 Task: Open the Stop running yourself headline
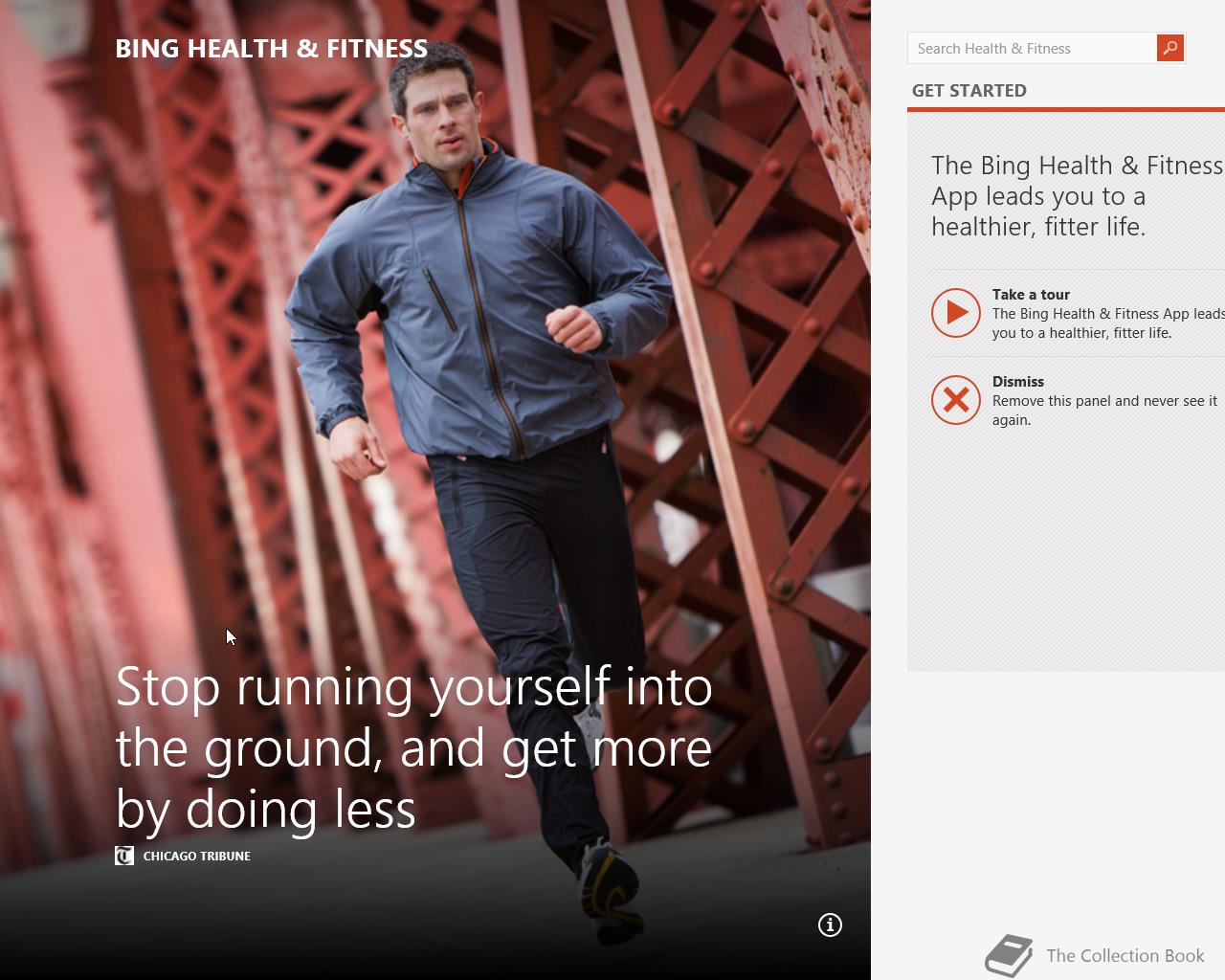(x=413, y=747)
